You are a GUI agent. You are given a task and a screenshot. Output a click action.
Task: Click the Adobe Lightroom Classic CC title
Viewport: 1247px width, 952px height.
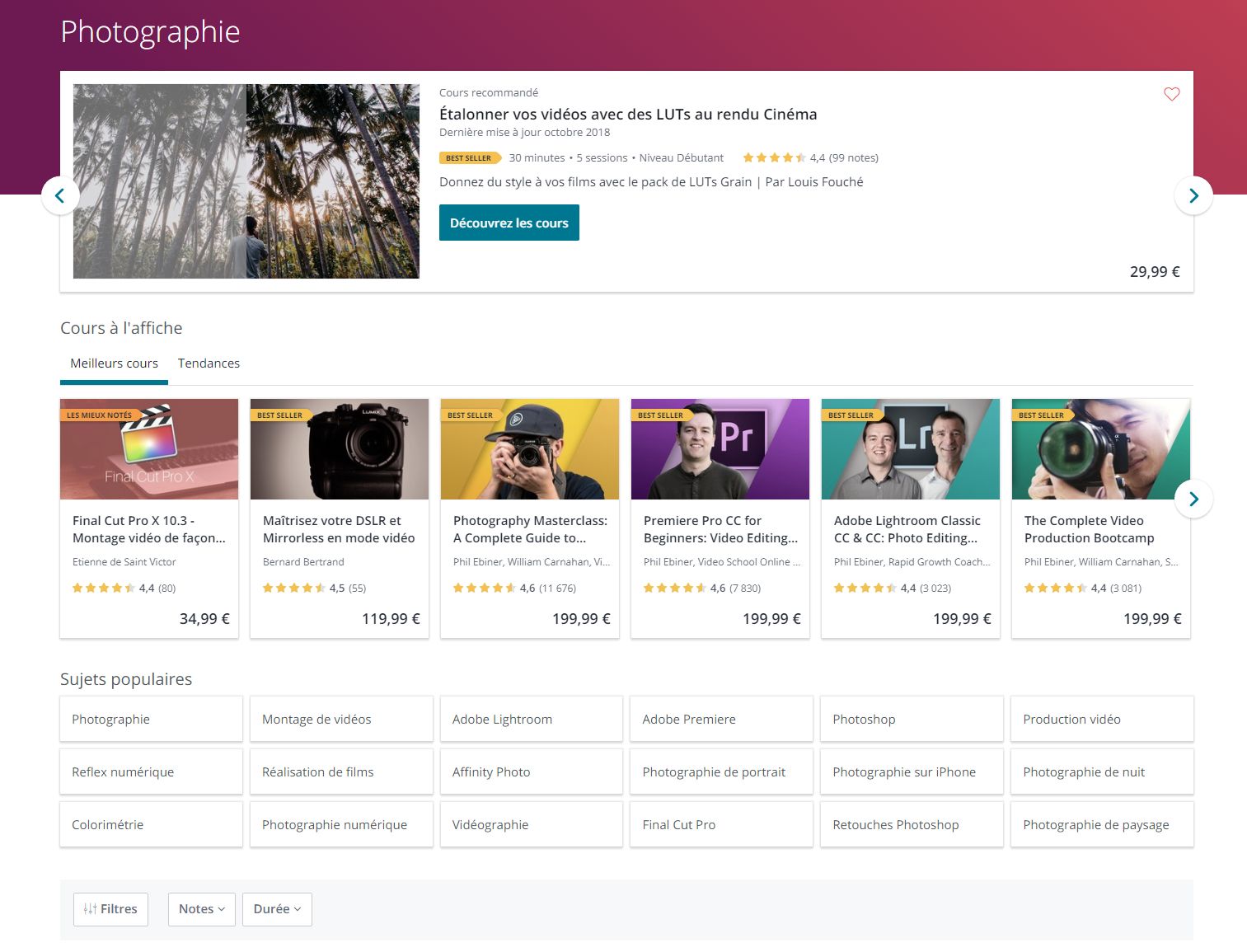coord(907,529)
